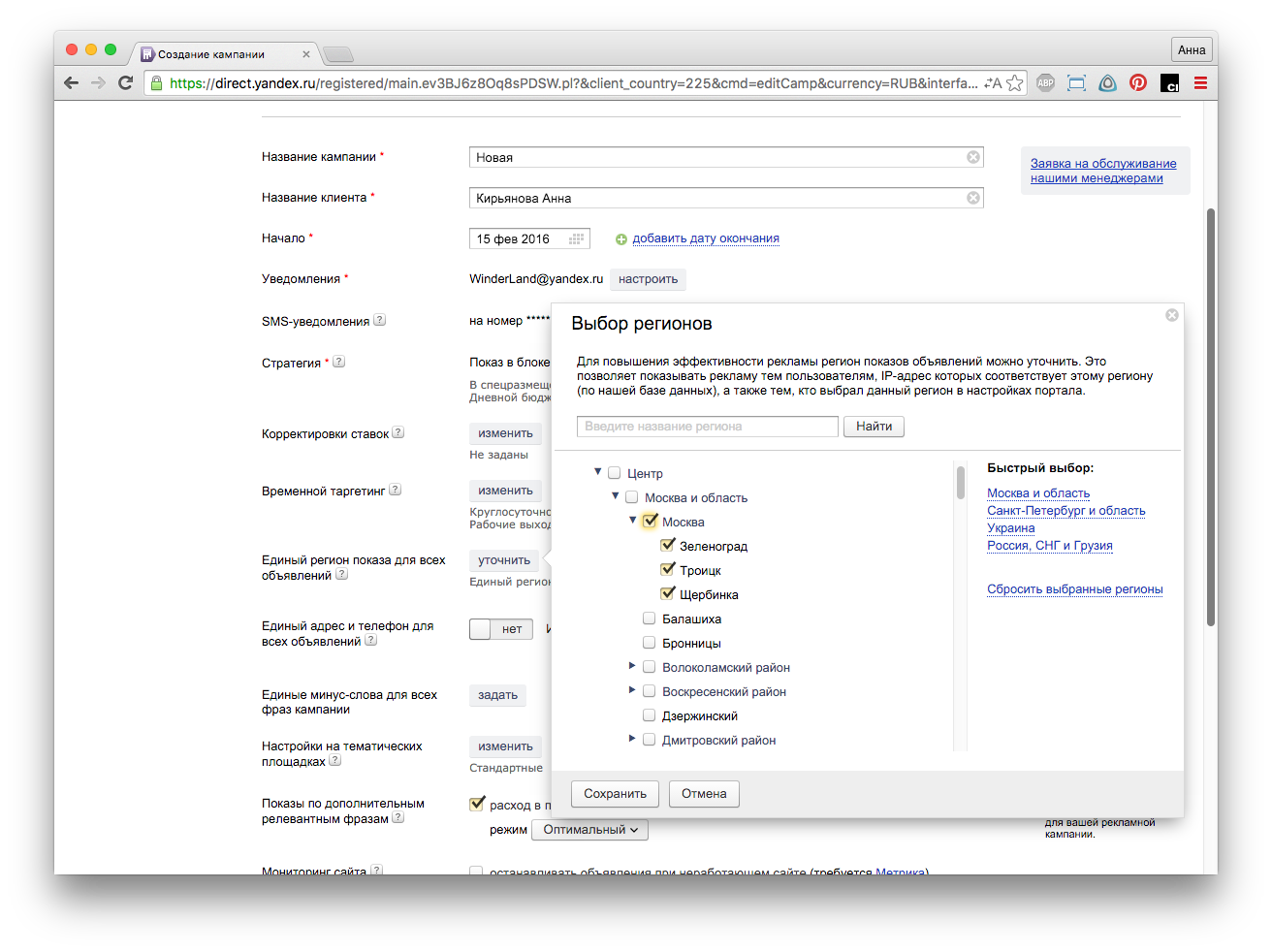Switch to the Создание кампании tab
Viewport: 1272px width, 952px height.
(x=211, y=54)
